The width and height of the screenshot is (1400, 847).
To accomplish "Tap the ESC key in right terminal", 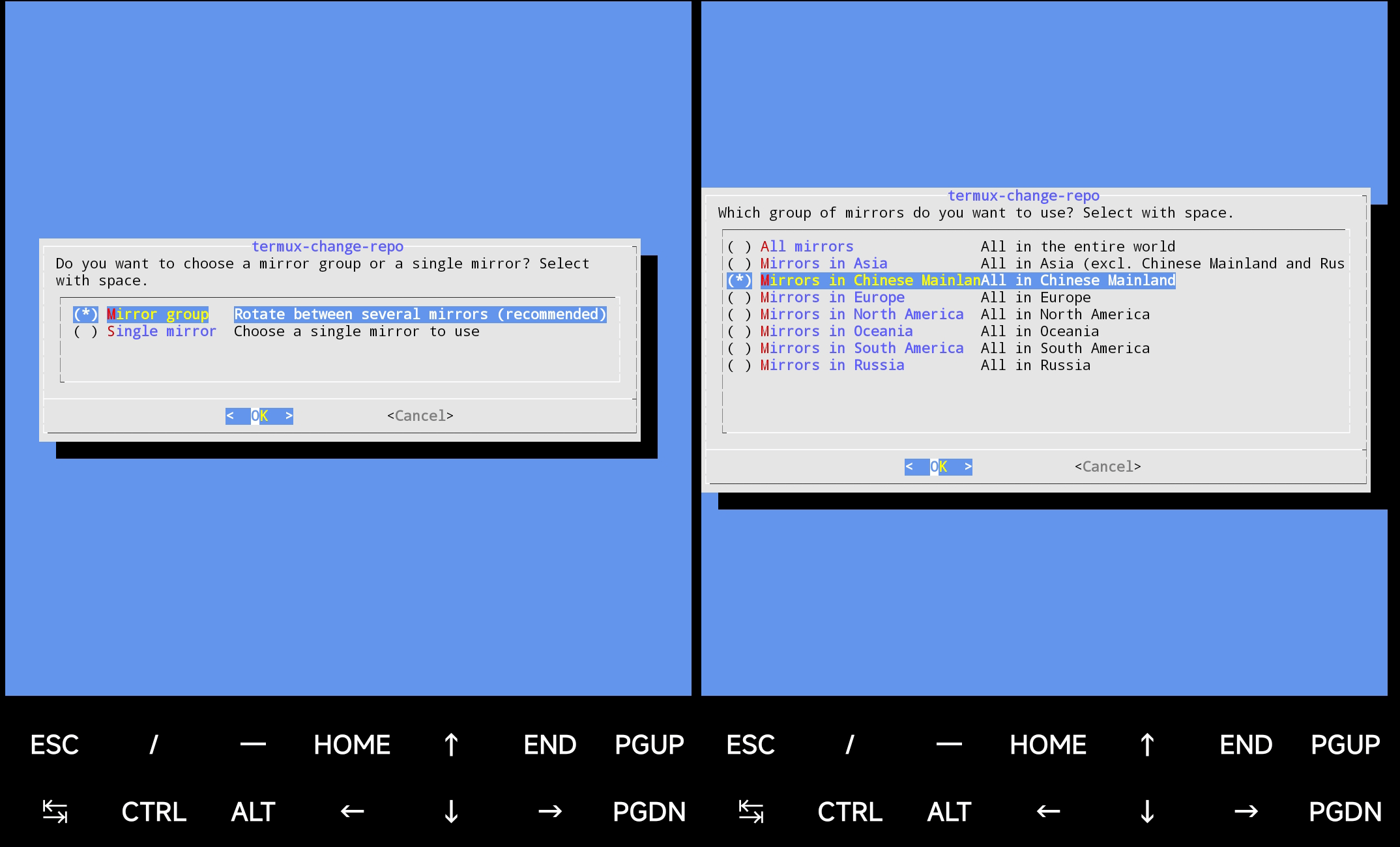I will pos(751,745).
